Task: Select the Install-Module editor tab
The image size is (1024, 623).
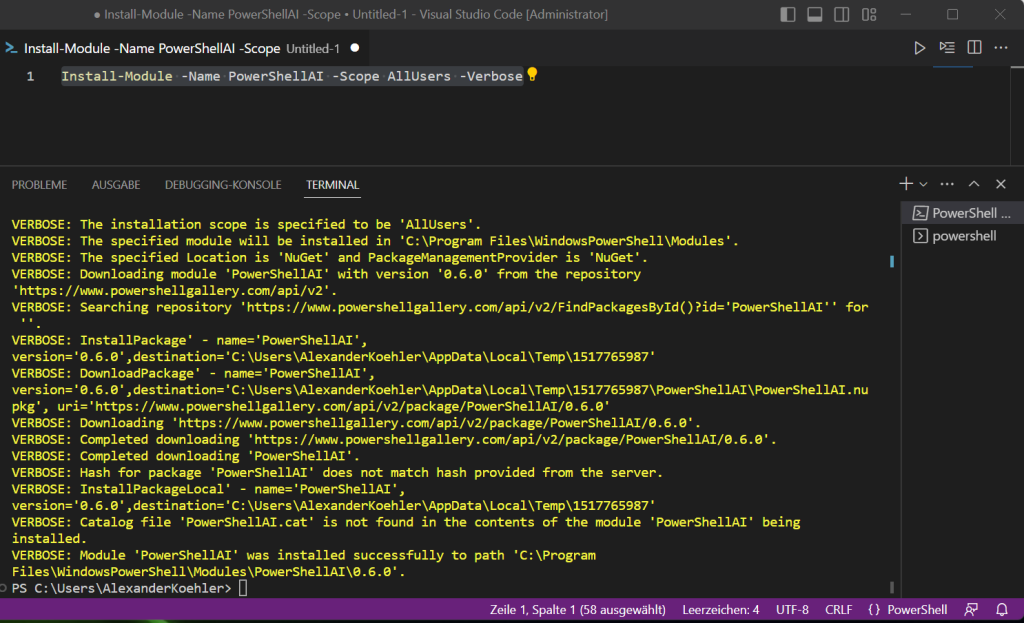Action: click(182, 48)
